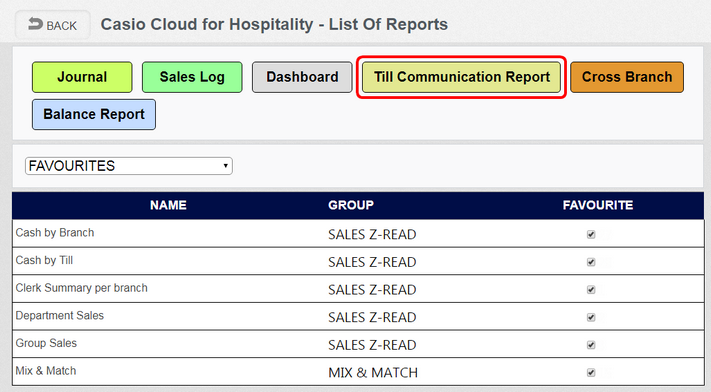Open the Cash by Till report
The width and height of the screenshot is (711, 392).
[x=44, y=260]
